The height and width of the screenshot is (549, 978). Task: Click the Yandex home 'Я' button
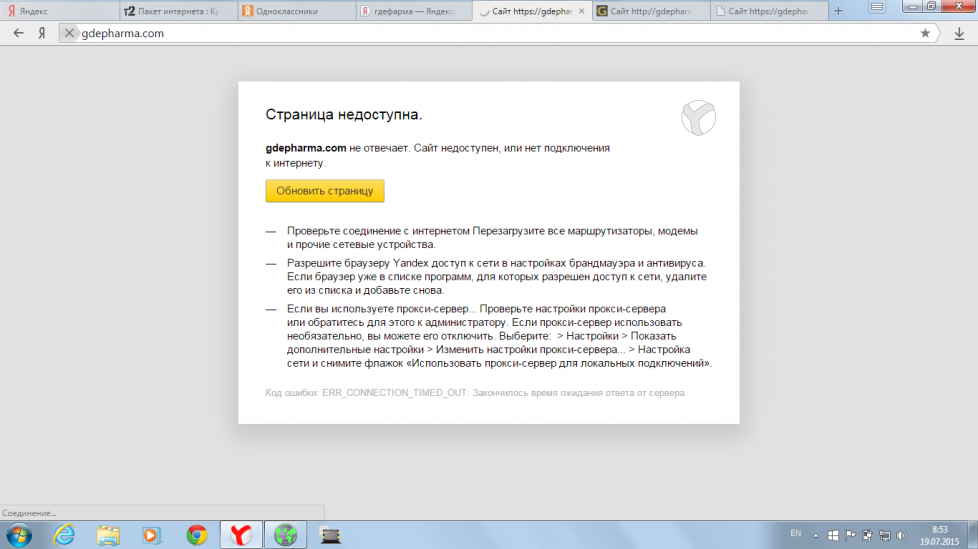click(x=42, y=33)
